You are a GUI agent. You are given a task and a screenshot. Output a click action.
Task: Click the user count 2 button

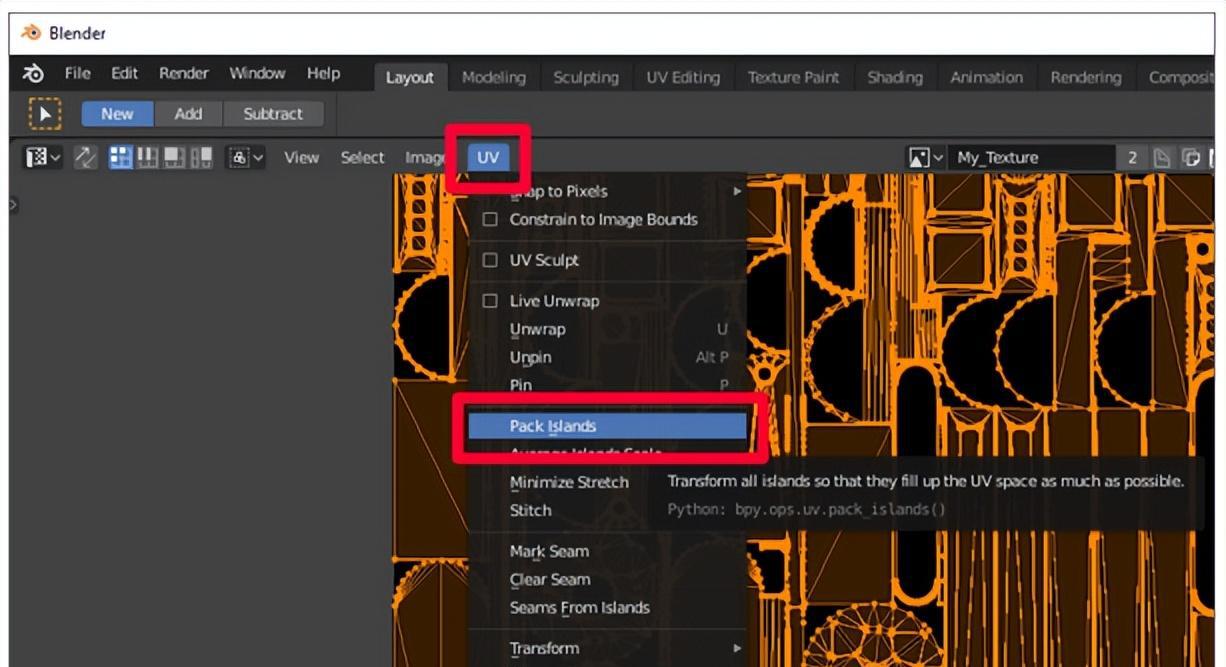(1133, 157)
